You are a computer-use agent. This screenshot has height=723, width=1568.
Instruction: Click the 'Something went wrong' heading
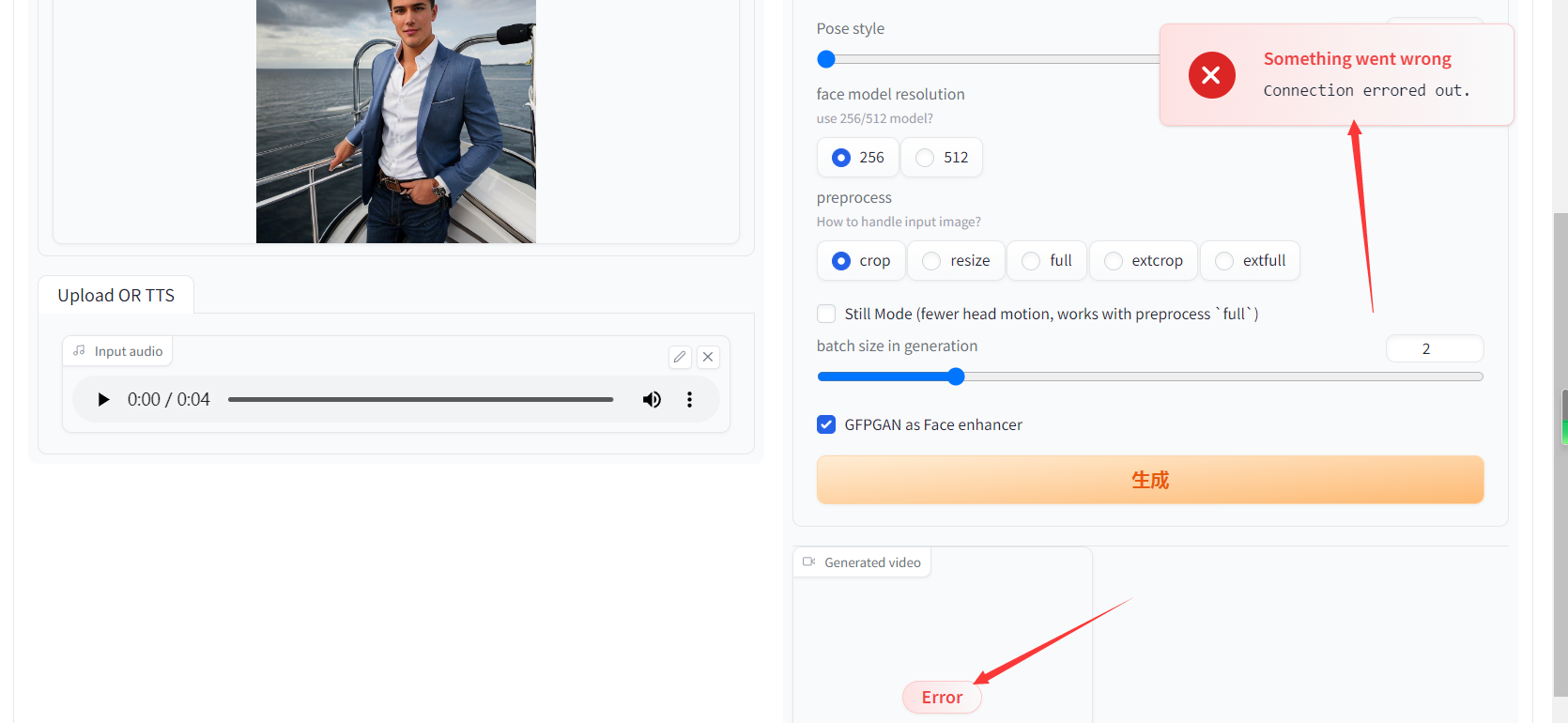coord(1358,59)
